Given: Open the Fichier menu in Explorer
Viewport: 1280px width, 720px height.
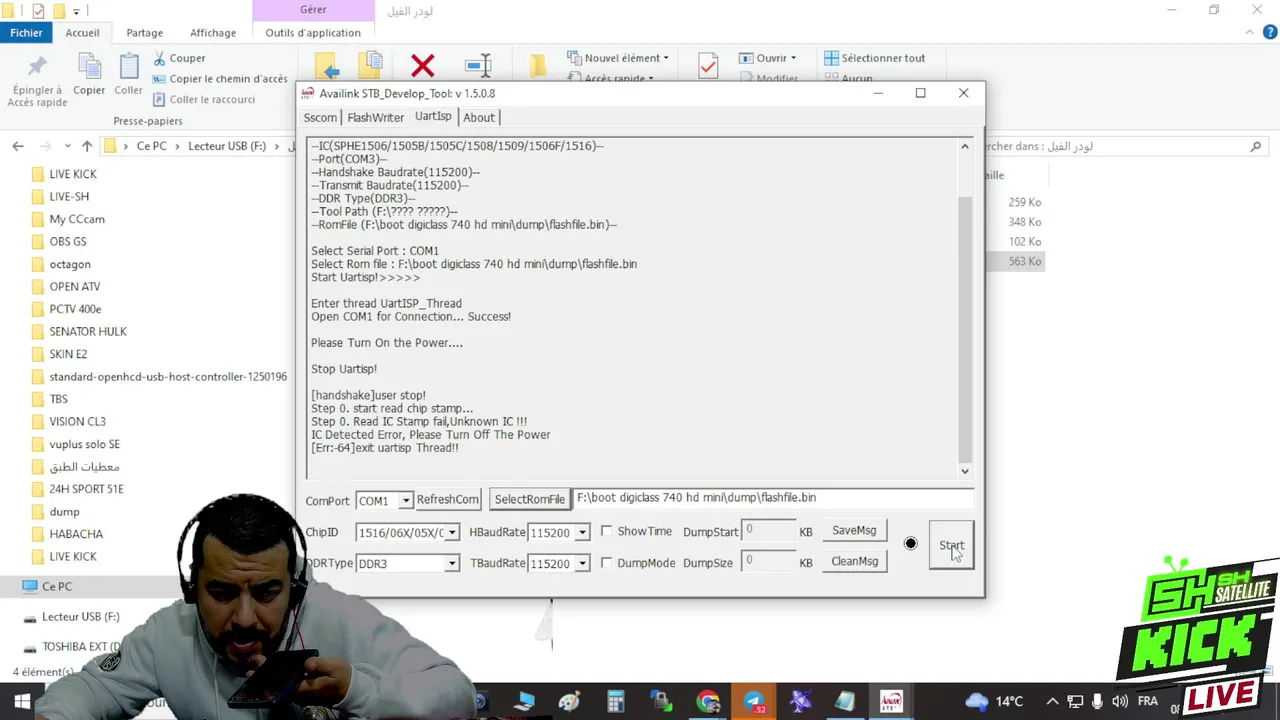Looking at the screenshot, I should click(26, 32).
